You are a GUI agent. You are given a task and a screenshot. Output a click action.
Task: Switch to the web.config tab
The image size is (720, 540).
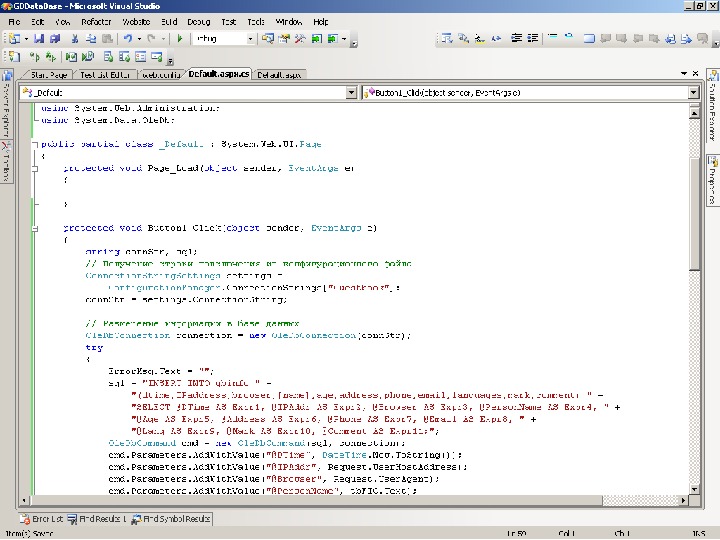[161, 75]
